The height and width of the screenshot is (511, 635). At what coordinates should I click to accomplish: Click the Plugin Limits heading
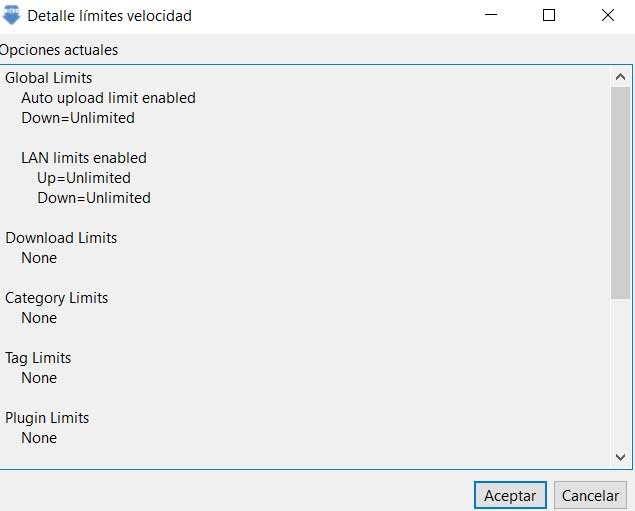point(47,418)
